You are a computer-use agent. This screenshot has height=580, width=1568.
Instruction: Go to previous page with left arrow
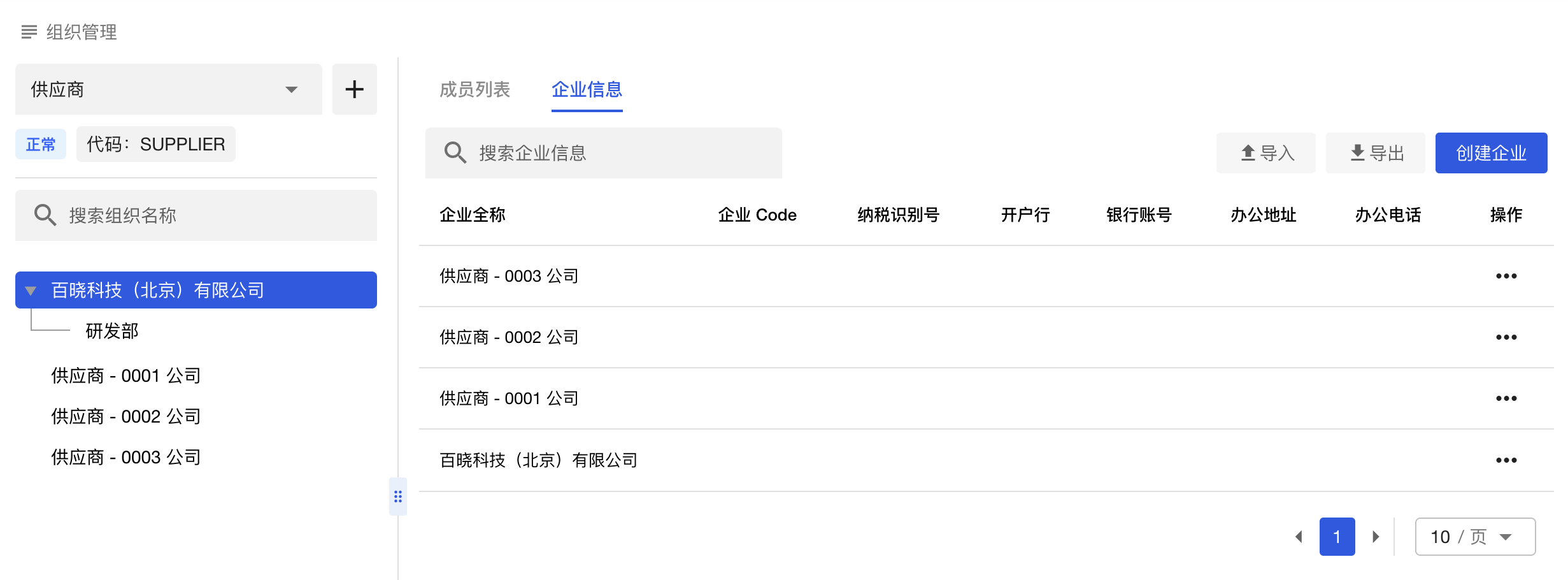coord(1299,537)
